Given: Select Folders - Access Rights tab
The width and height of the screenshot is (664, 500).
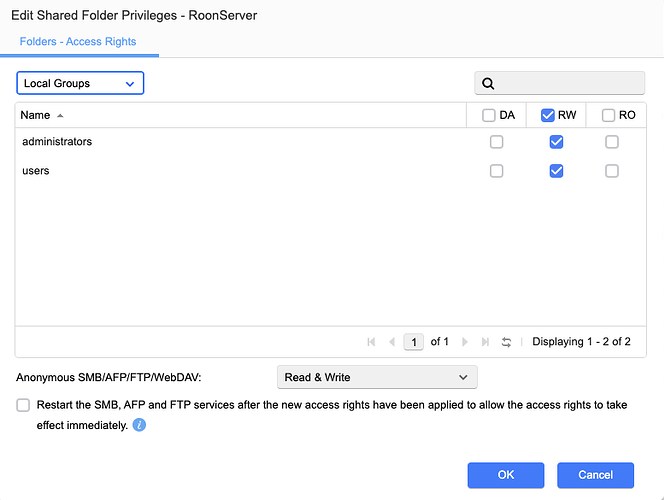Looking at the screenshot, I should click(x=78, y=41).
